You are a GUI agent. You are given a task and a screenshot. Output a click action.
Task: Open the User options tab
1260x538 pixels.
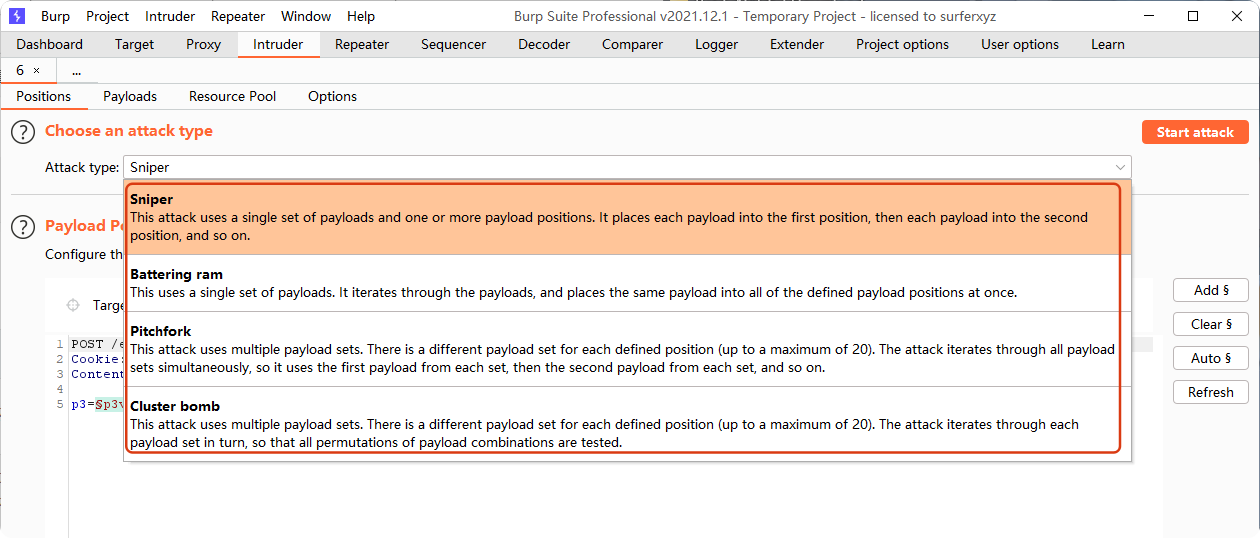point(1020,44)
